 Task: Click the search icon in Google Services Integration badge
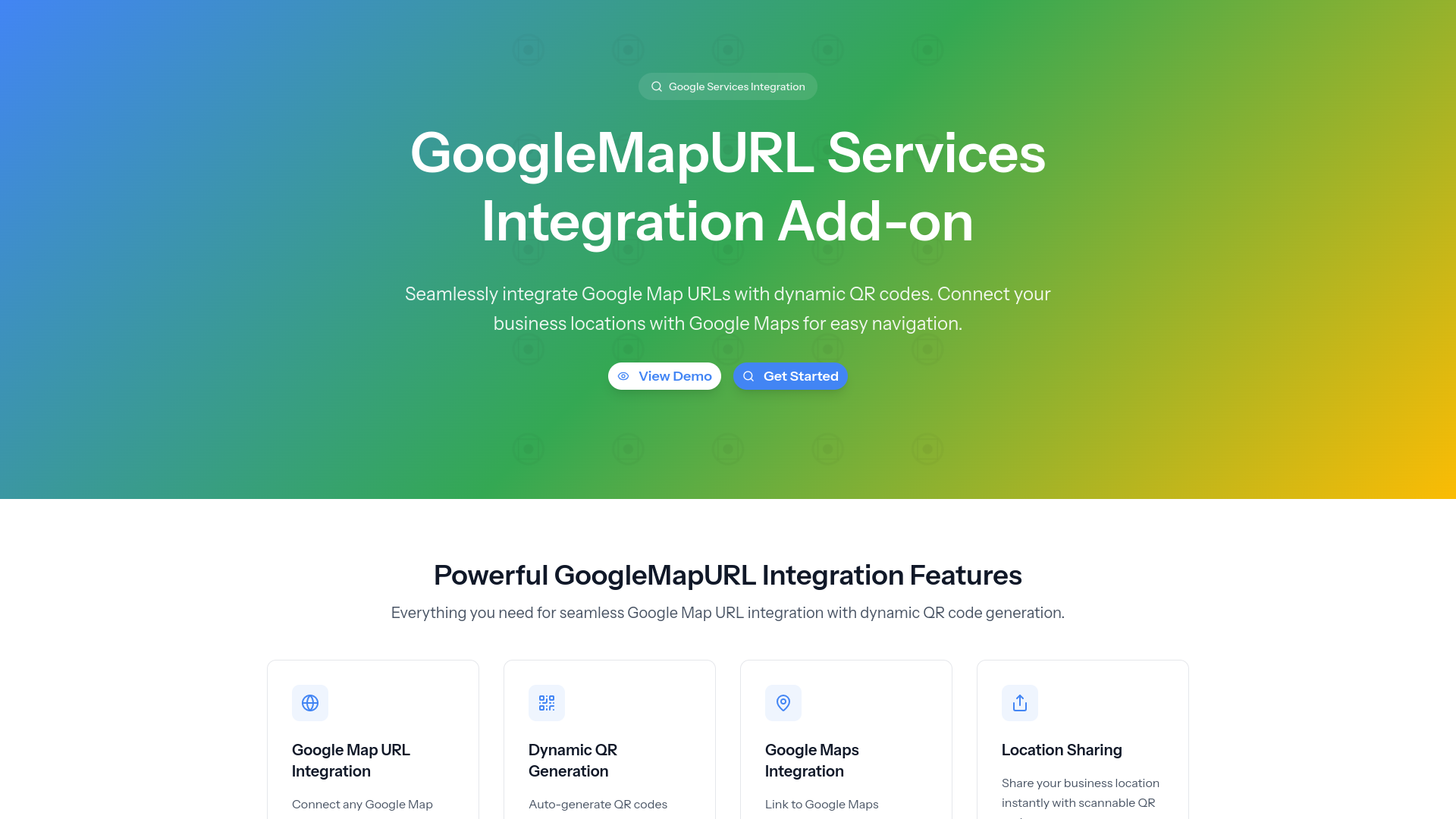657,86
